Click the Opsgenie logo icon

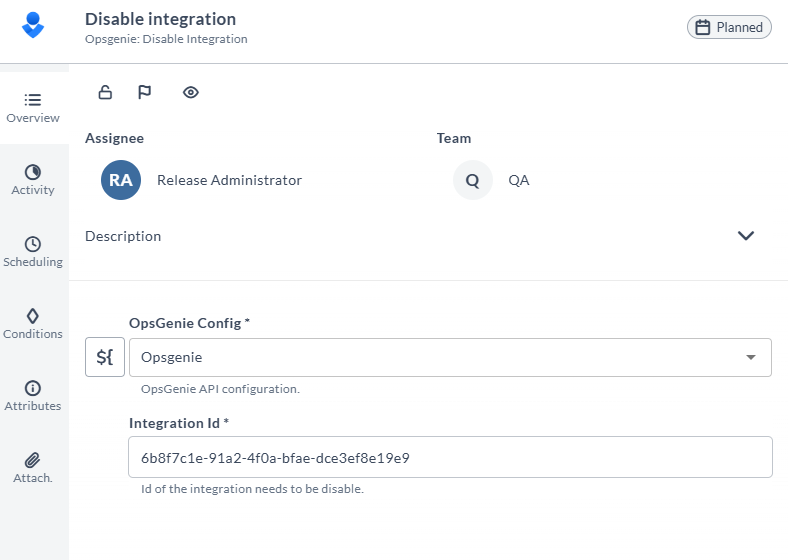[33, 25]
